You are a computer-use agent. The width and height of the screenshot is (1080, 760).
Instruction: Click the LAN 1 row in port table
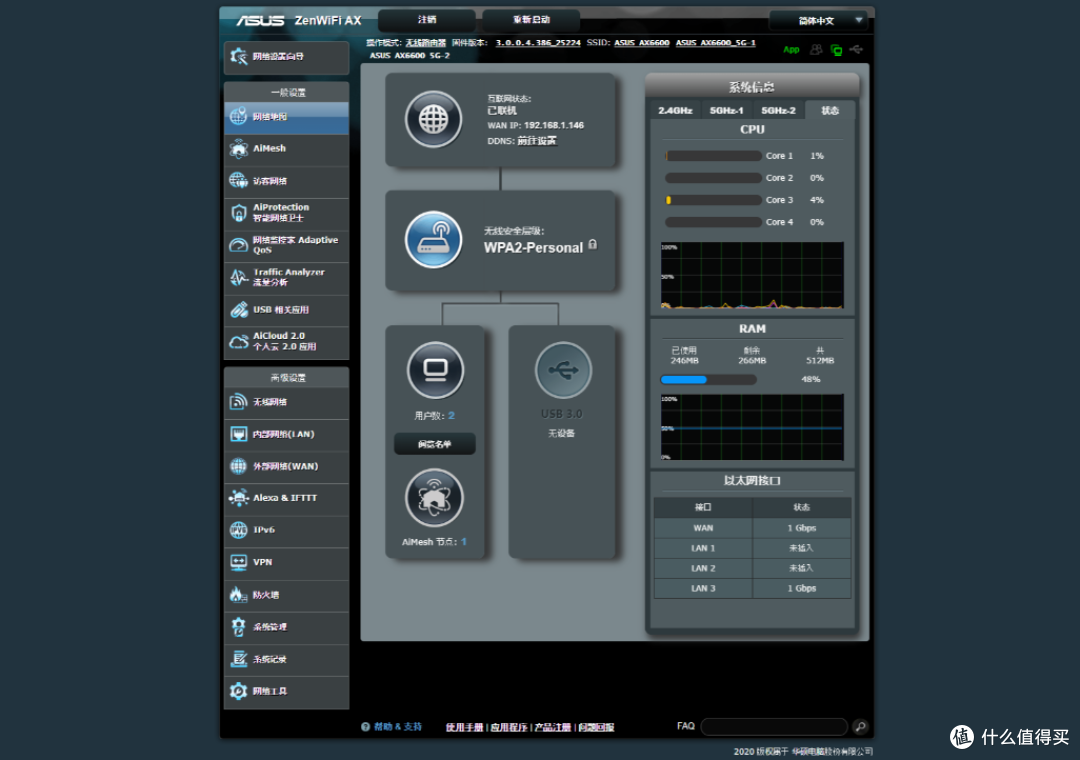752,548
